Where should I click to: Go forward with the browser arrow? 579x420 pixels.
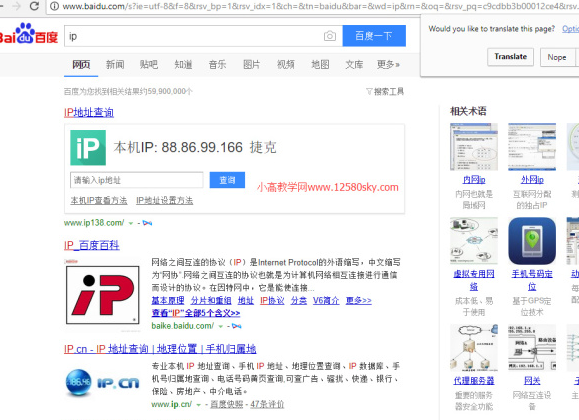pyautogui.click(x=16, y=6)
